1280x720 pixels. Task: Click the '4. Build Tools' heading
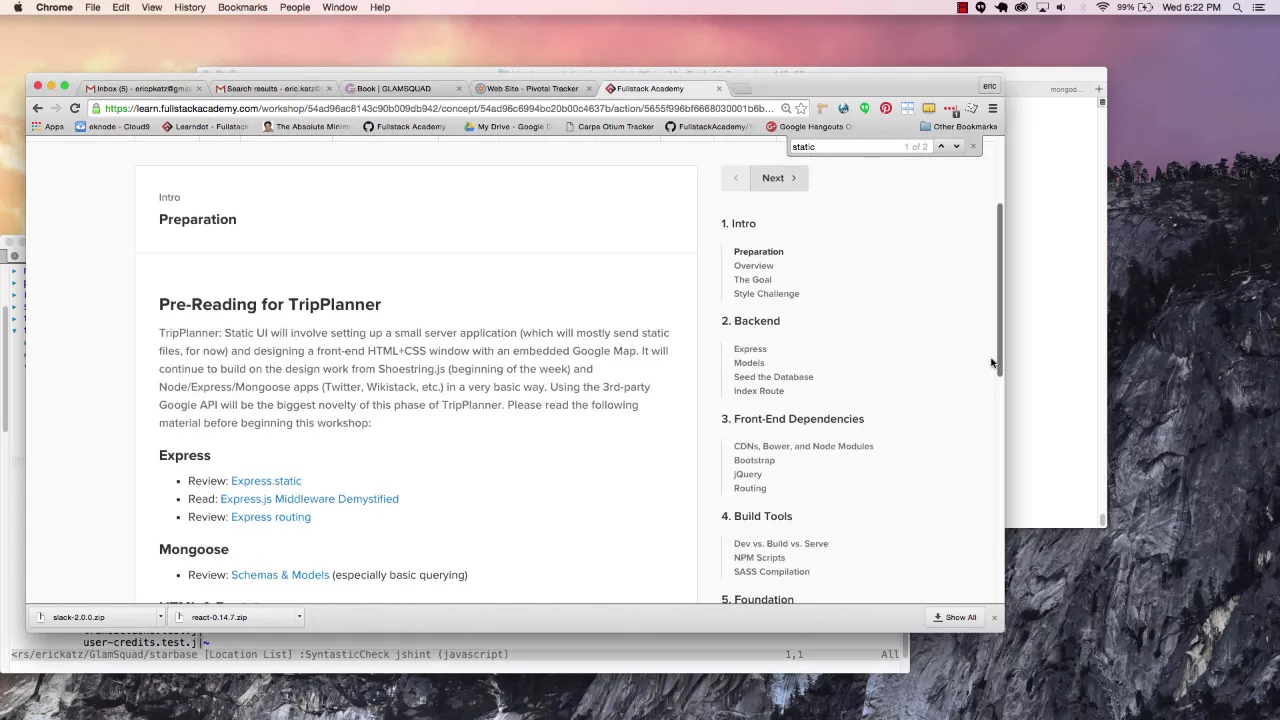pos(756,516)
